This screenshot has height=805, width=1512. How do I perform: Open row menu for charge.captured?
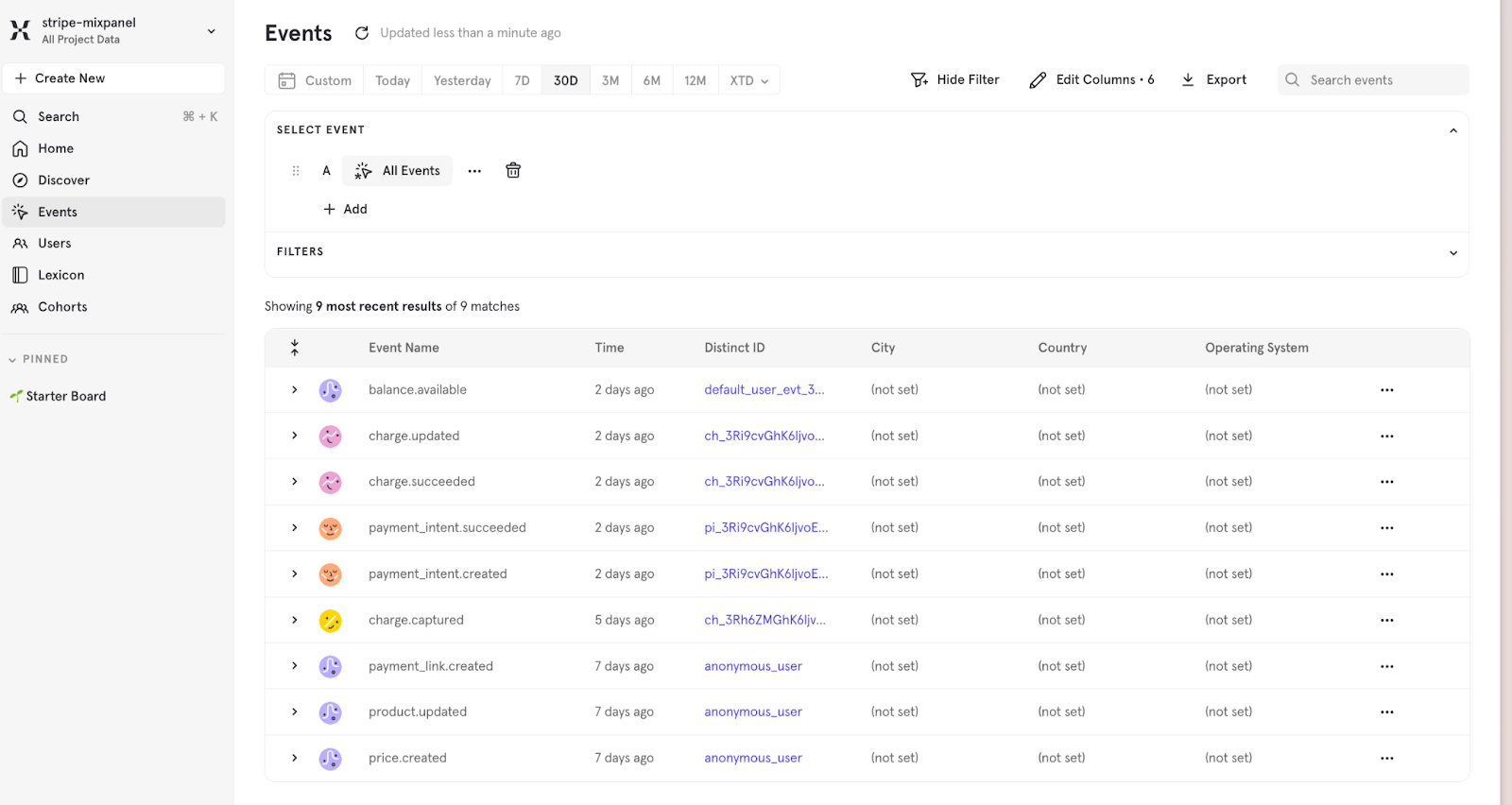[x=1386, y=621]
